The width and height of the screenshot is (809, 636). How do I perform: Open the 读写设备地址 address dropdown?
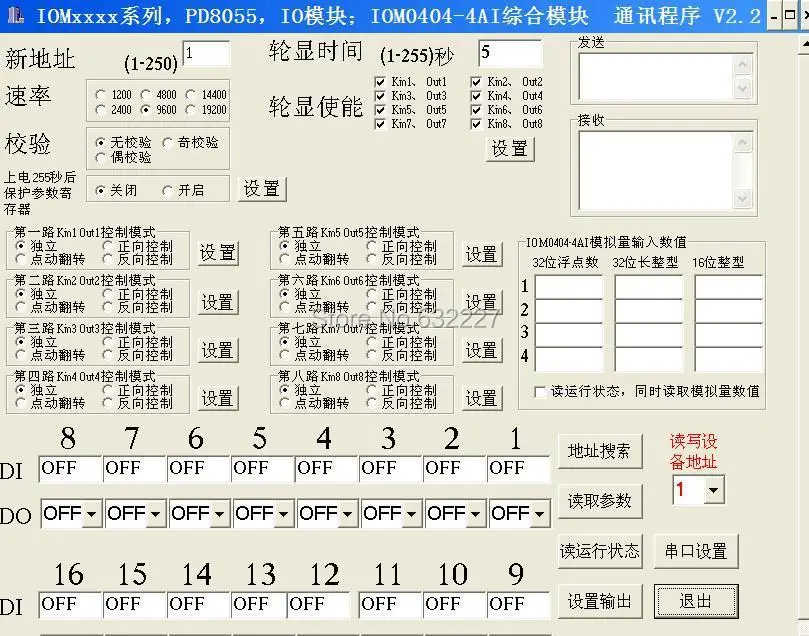714,490
